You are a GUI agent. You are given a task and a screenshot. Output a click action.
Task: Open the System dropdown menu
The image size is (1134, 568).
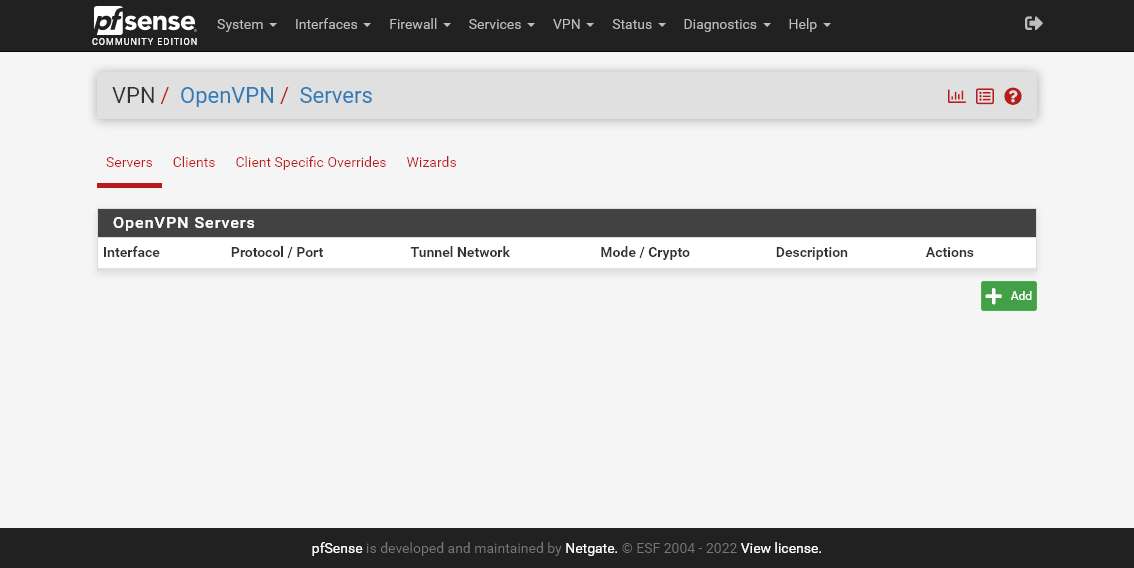coord(247,25)
